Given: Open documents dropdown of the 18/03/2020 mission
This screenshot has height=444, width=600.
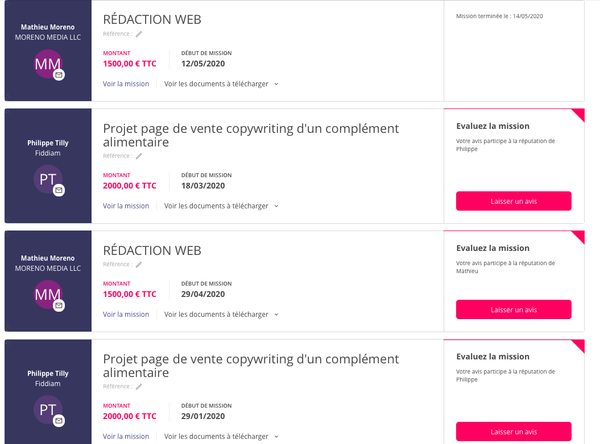Looking at the screenshot, I should 221,206.
